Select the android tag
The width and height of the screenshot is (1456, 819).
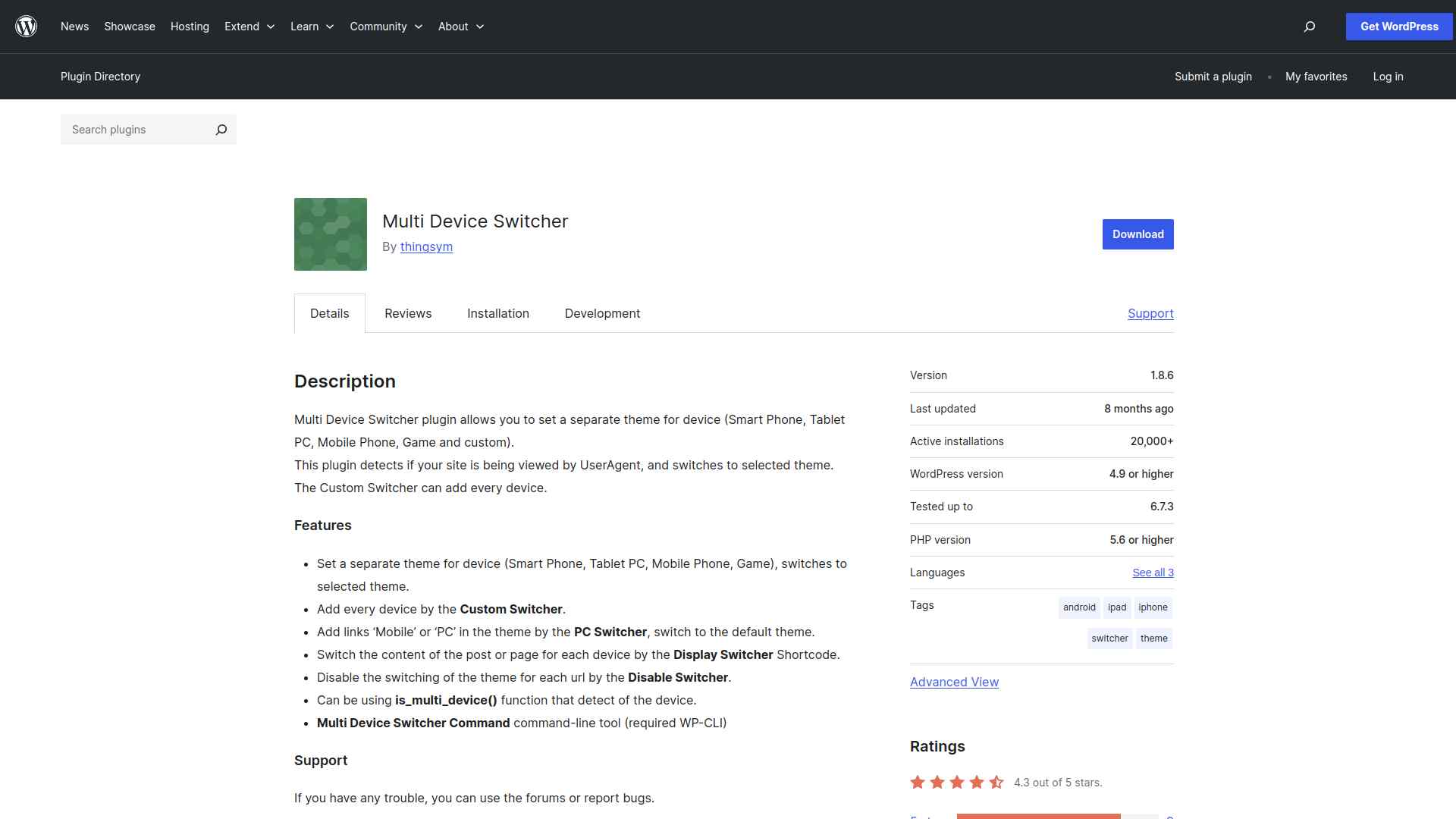[1079, 607]
